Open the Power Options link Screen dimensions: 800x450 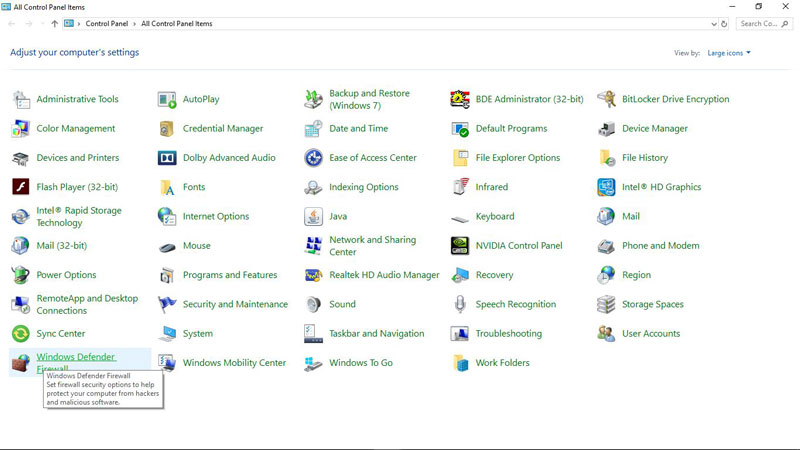coord(66,275)
